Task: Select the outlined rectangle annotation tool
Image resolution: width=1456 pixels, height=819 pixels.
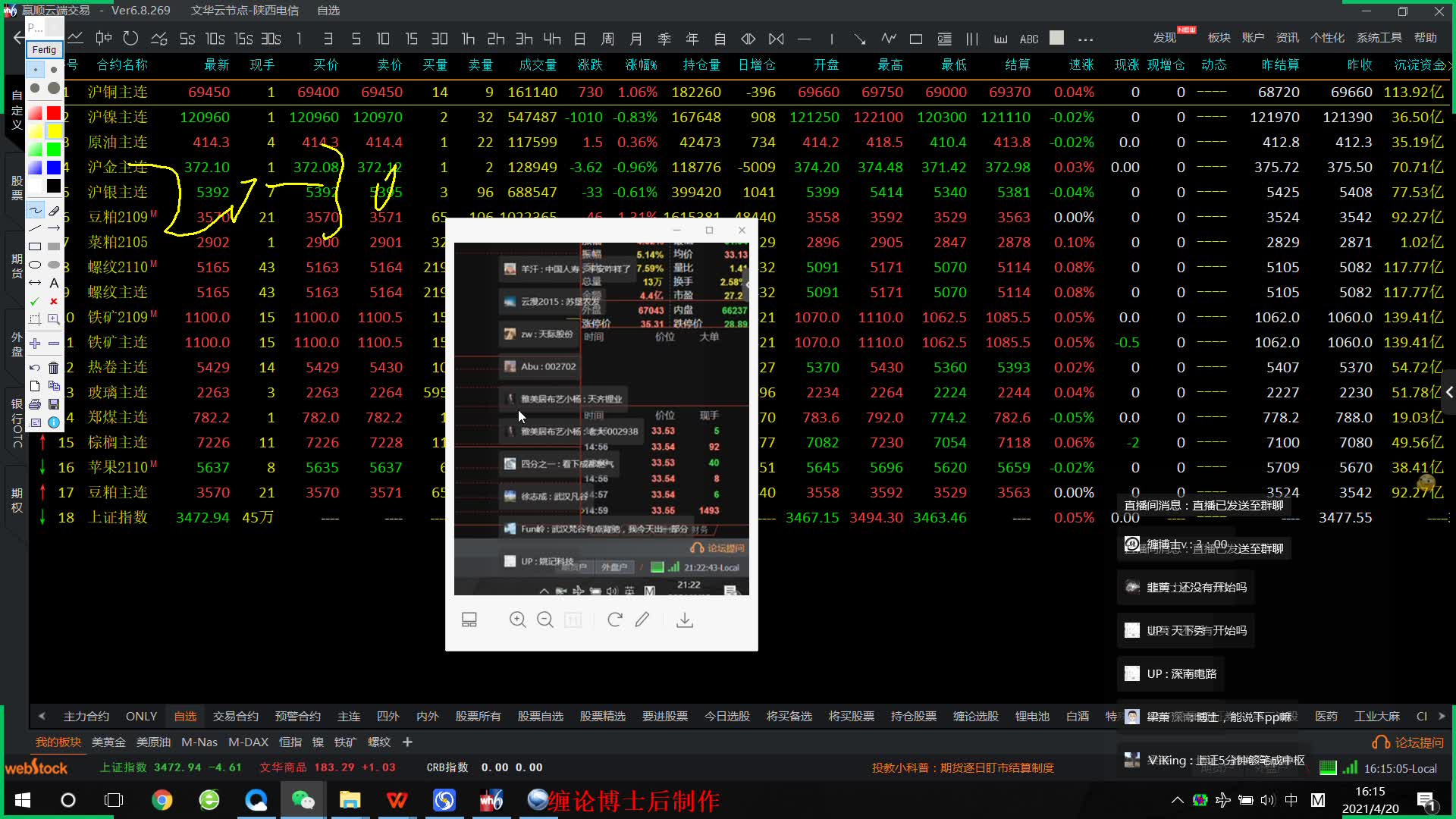Action: point(35,246)
